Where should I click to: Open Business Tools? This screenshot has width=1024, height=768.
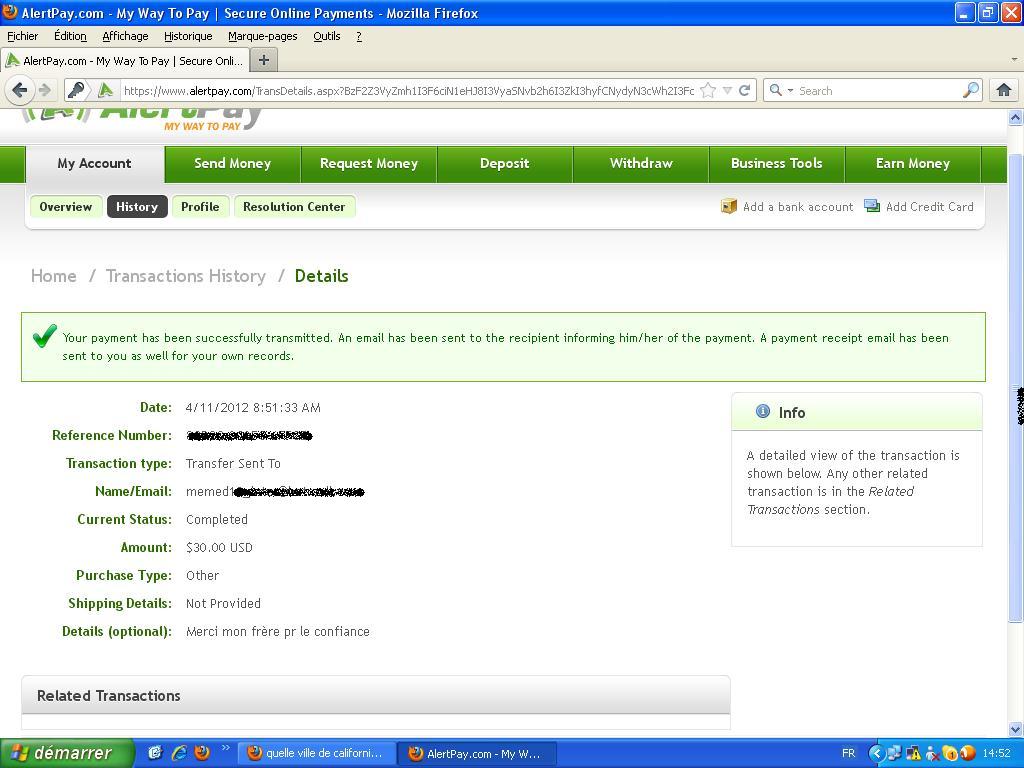(776, 163)
